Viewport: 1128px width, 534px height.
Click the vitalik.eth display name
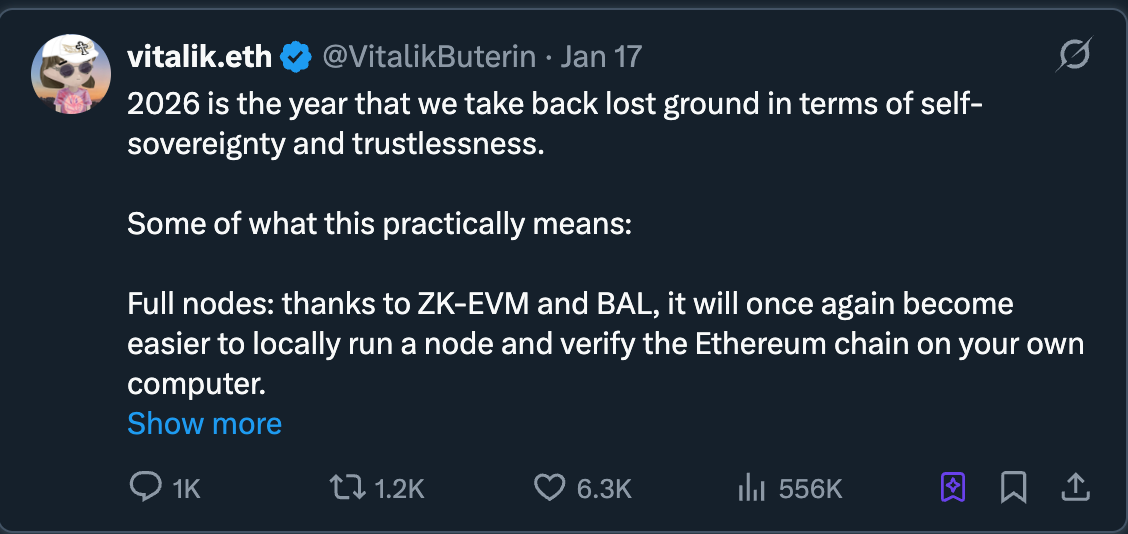click(199, 57)
